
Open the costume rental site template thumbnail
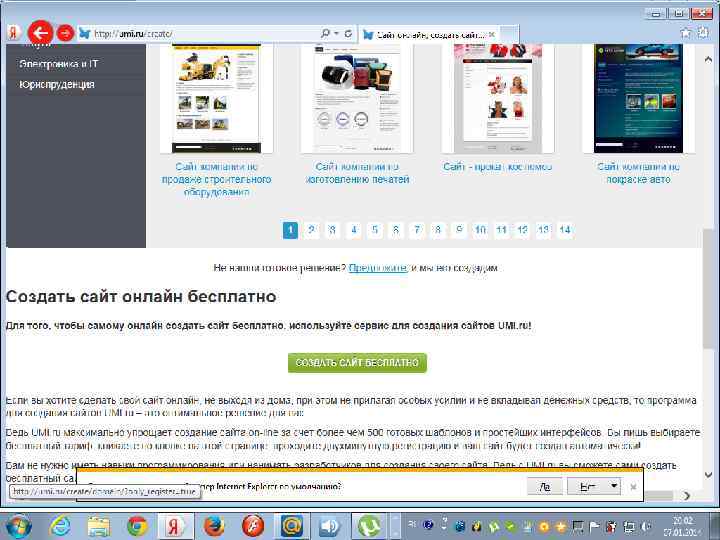498,98
